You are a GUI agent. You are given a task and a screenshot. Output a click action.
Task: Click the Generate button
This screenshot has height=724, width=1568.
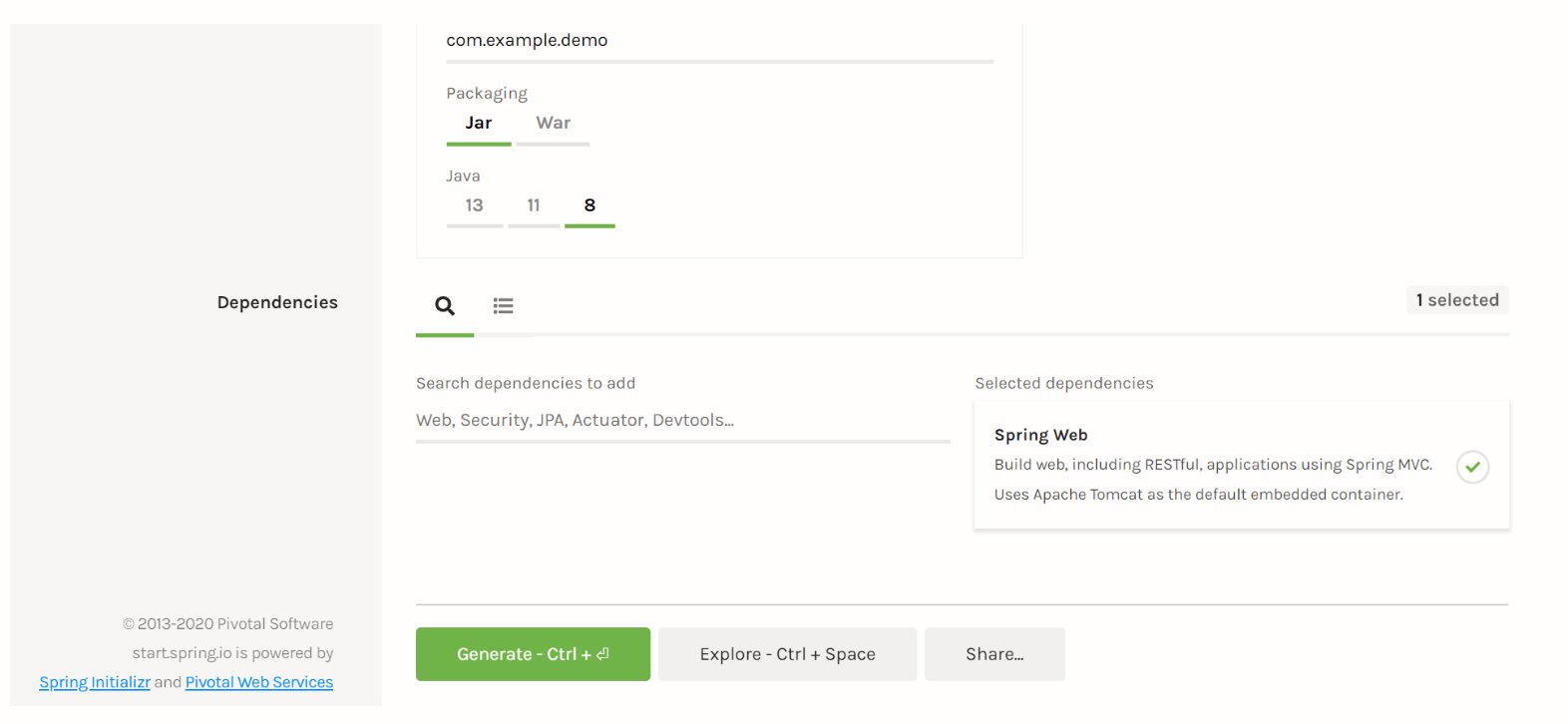(533, 654)
